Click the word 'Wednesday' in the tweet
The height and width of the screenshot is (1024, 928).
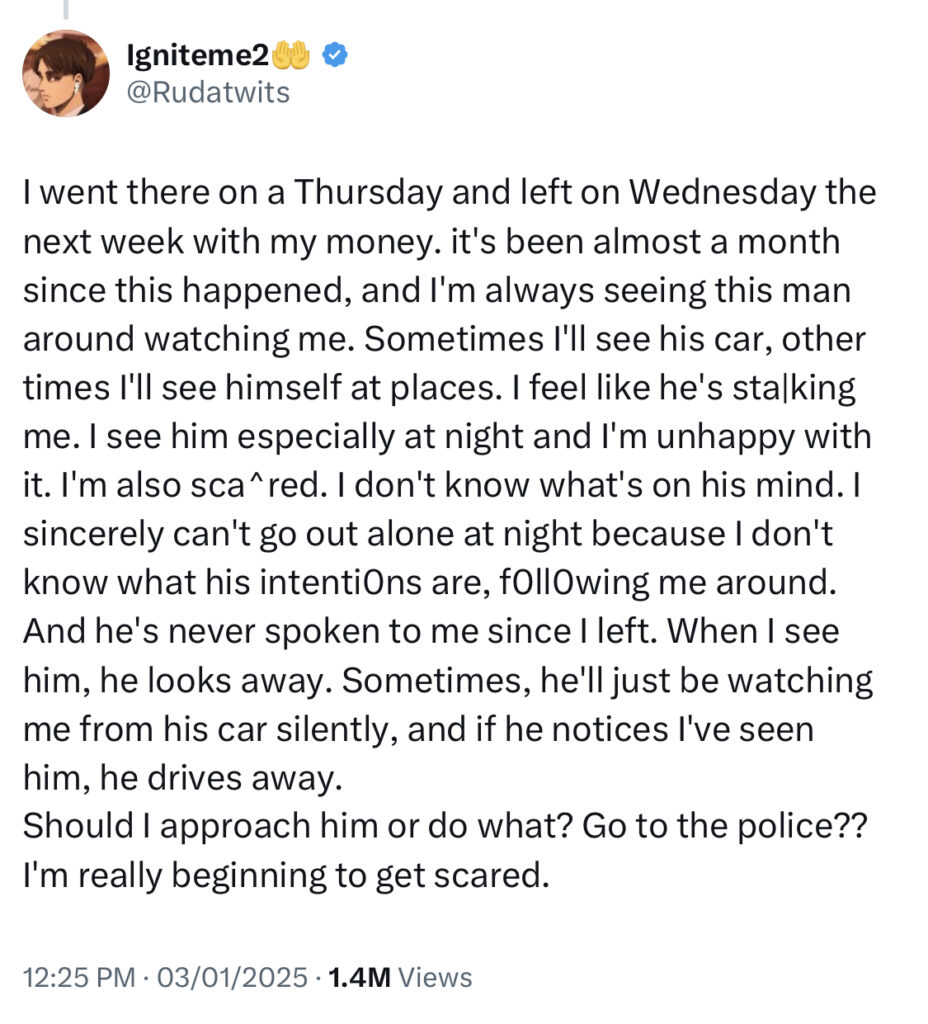point(722,193)
